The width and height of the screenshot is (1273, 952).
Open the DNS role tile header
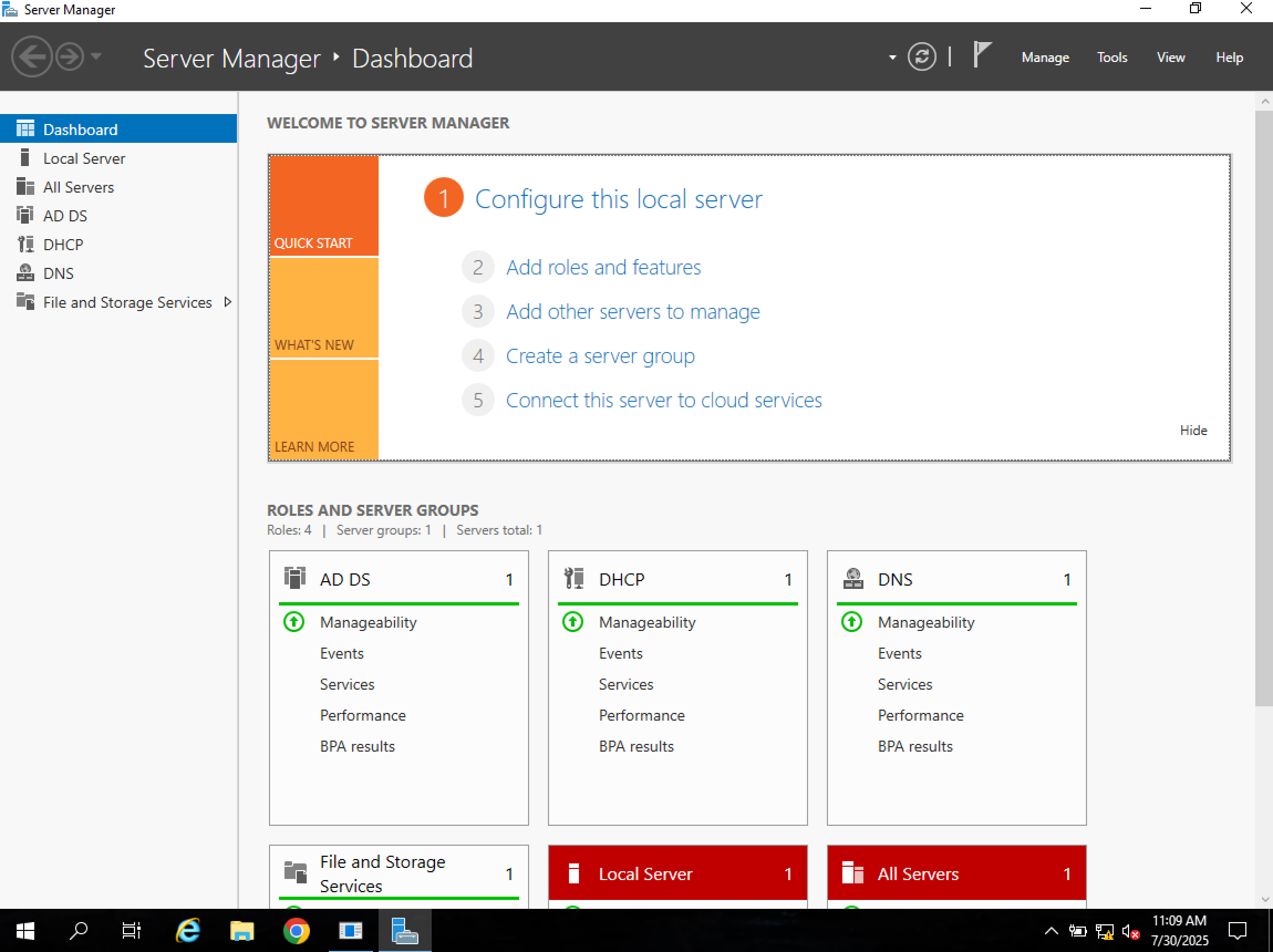[x=956, y=579]
